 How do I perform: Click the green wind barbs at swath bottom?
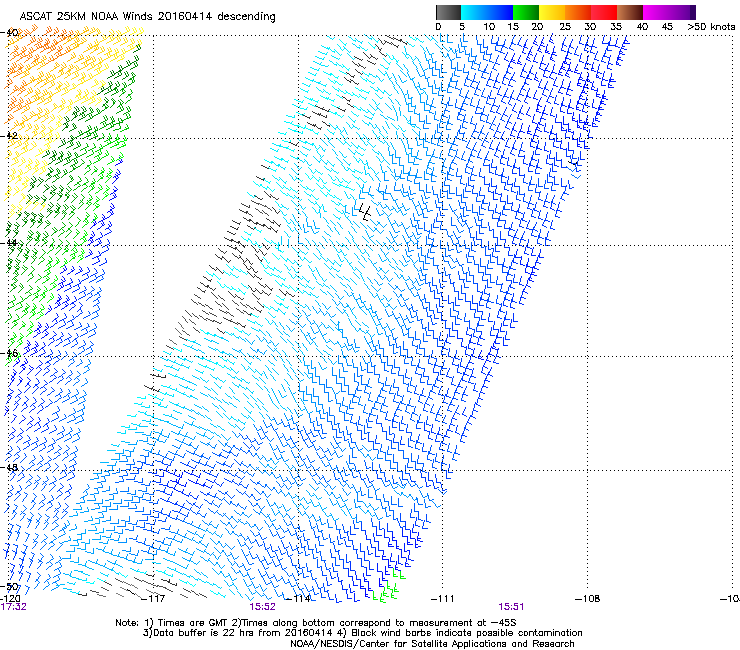click(389, 587)
